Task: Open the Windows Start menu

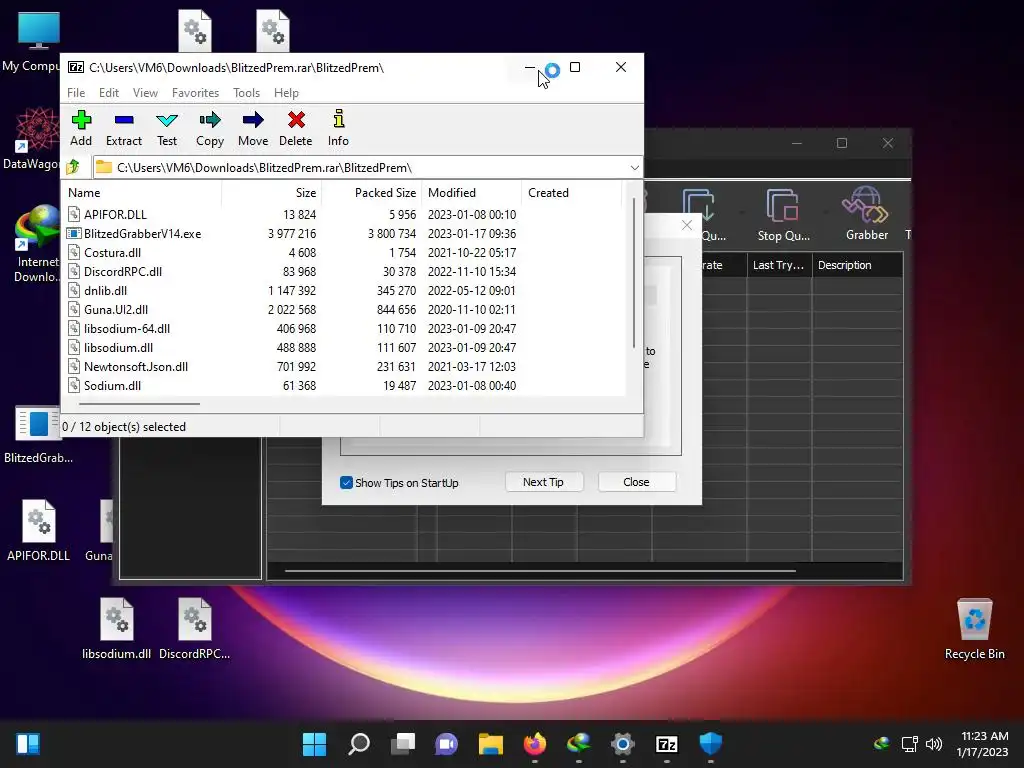Action: (x=314, y=744)
